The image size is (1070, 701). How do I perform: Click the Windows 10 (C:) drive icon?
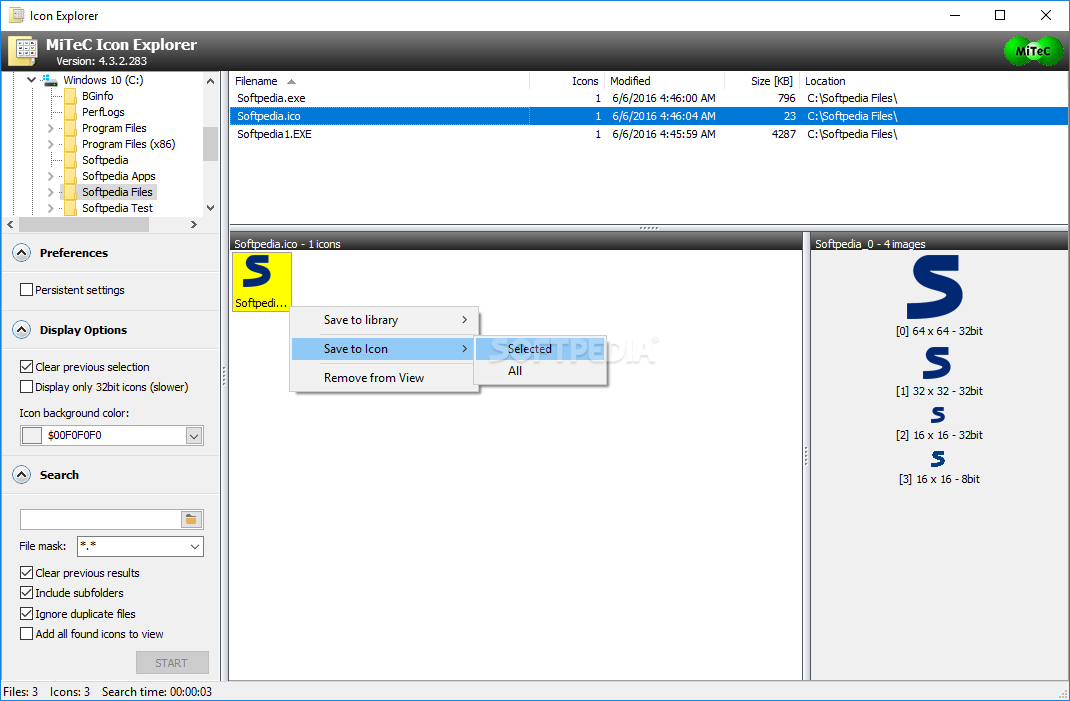coord(50,80)
